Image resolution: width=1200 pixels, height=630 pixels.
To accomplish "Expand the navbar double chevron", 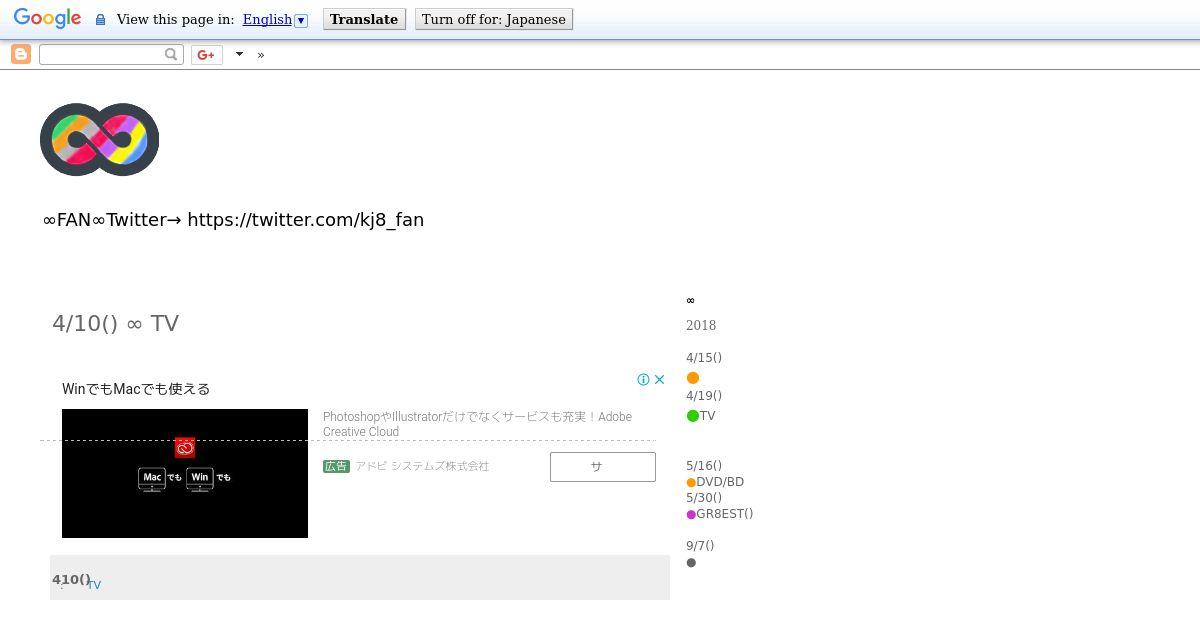I will point(261,55).
